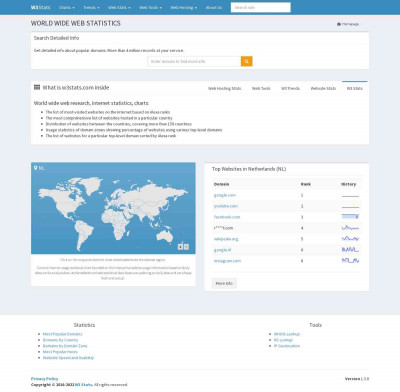400x392 pixels.
Task: Click the History column header
Action: (x=348, y=184)
